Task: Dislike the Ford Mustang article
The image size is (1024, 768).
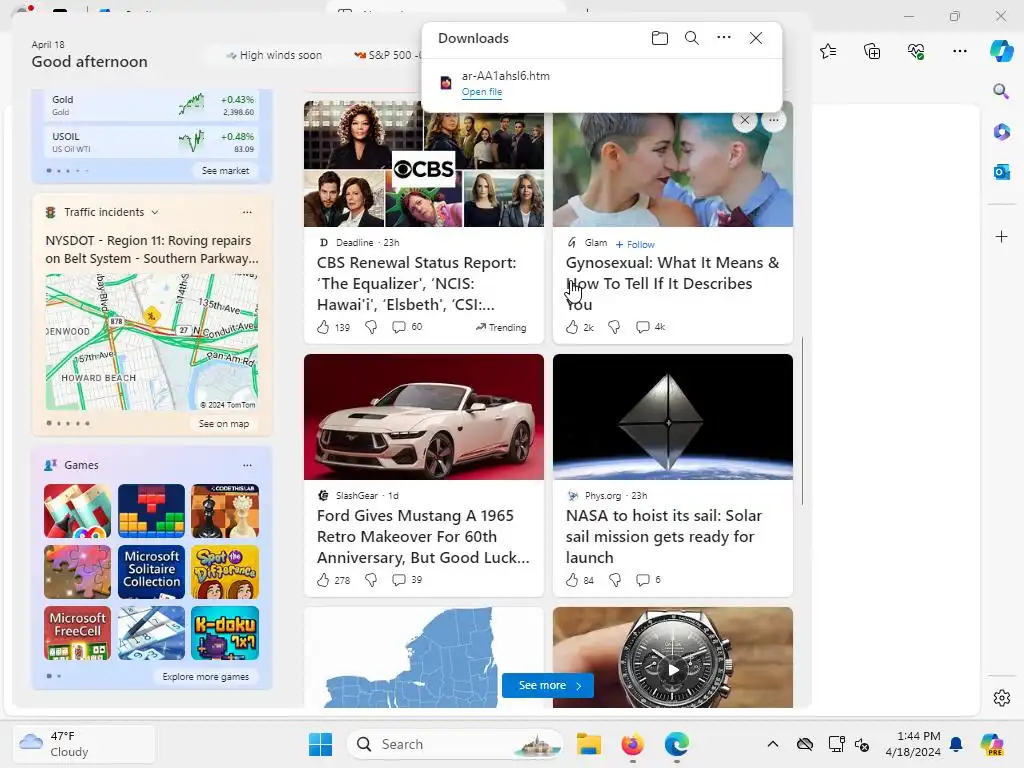Action: [371, 580]
